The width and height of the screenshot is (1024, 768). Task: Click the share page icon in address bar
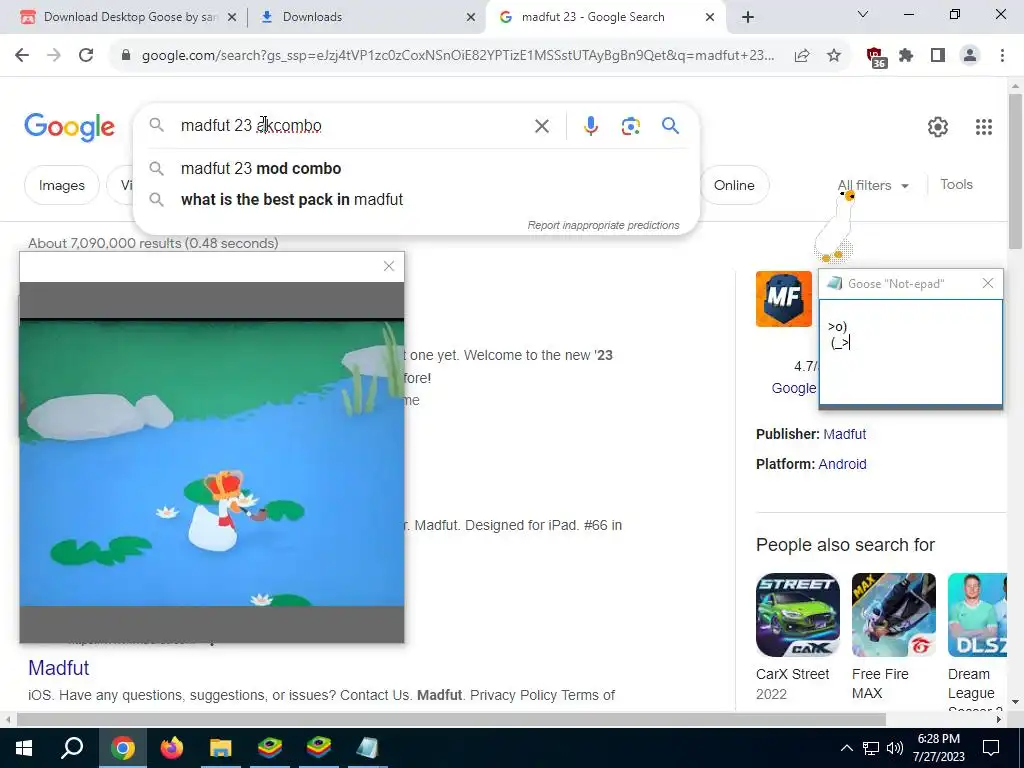[802, 56]
